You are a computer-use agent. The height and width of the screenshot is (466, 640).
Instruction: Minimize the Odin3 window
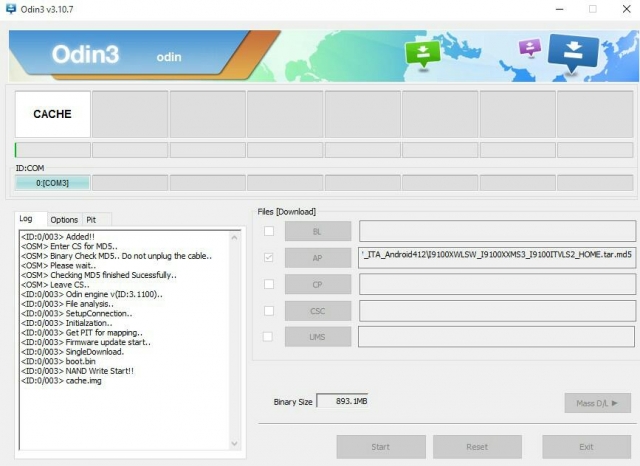click(x=560, y=9)
